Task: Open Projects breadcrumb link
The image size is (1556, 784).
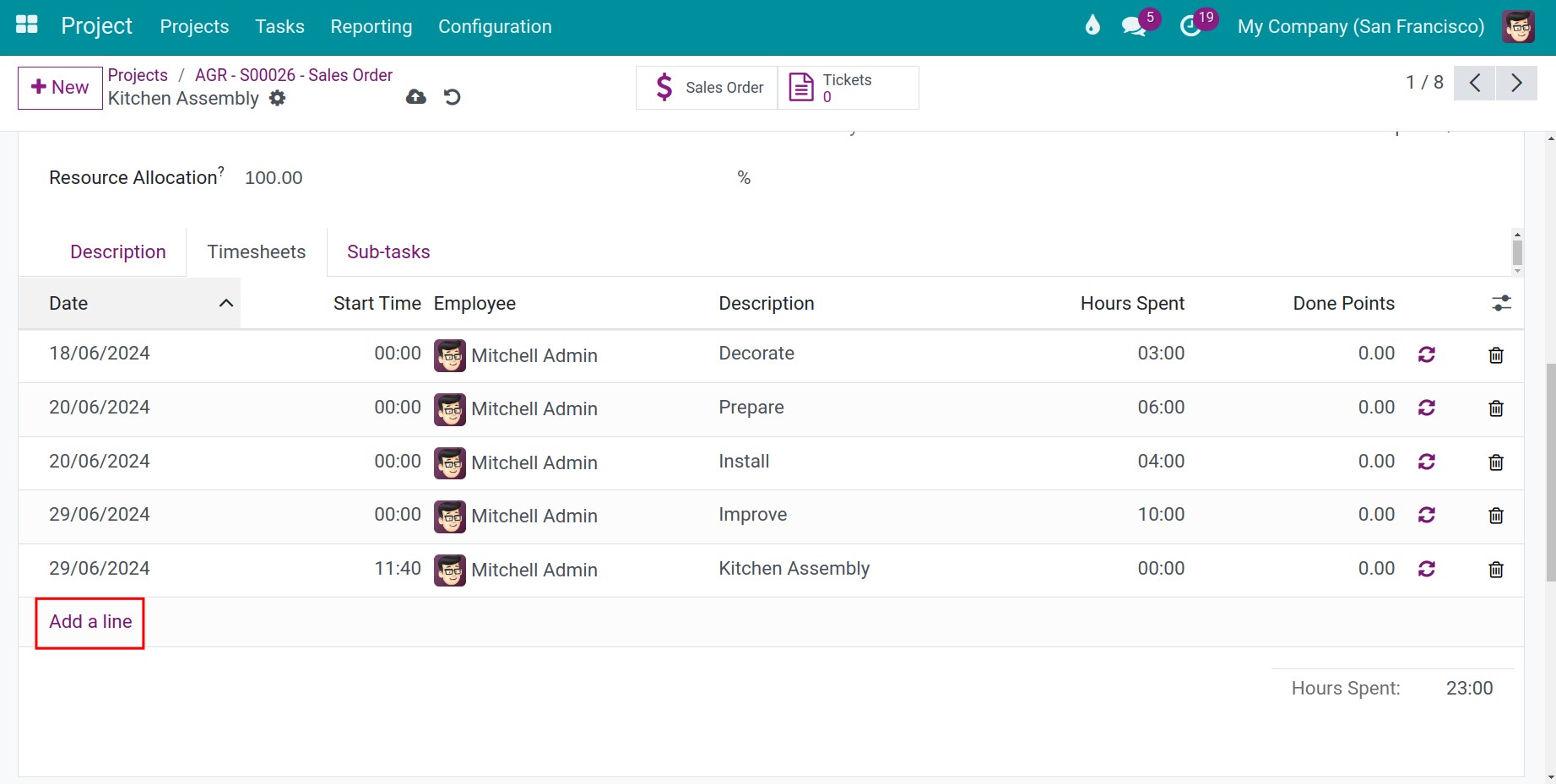Action: click(138, 75)
